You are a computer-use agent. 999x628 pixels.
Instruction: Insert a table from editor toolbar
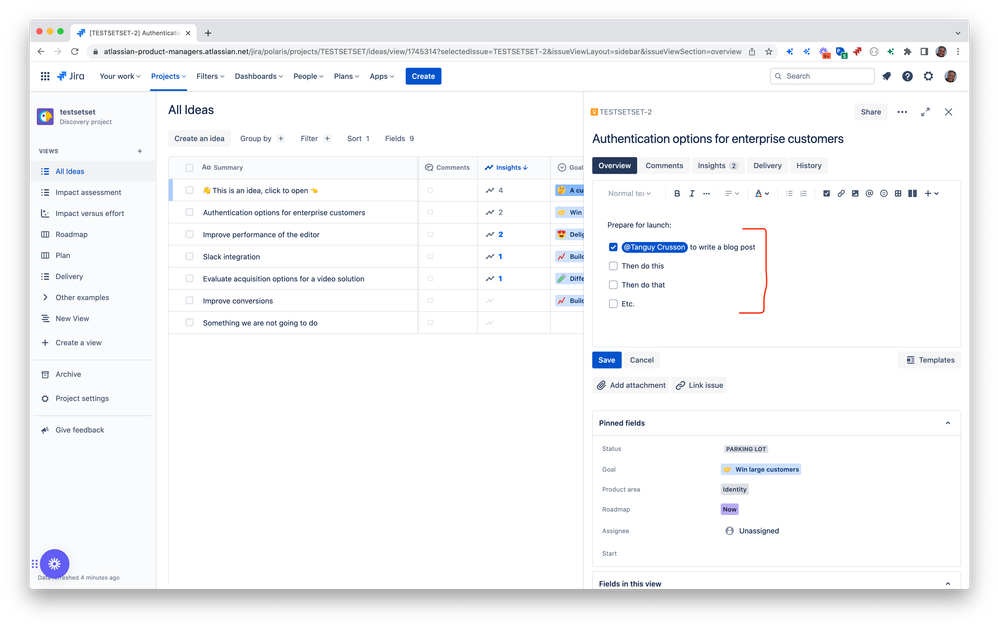898,194
